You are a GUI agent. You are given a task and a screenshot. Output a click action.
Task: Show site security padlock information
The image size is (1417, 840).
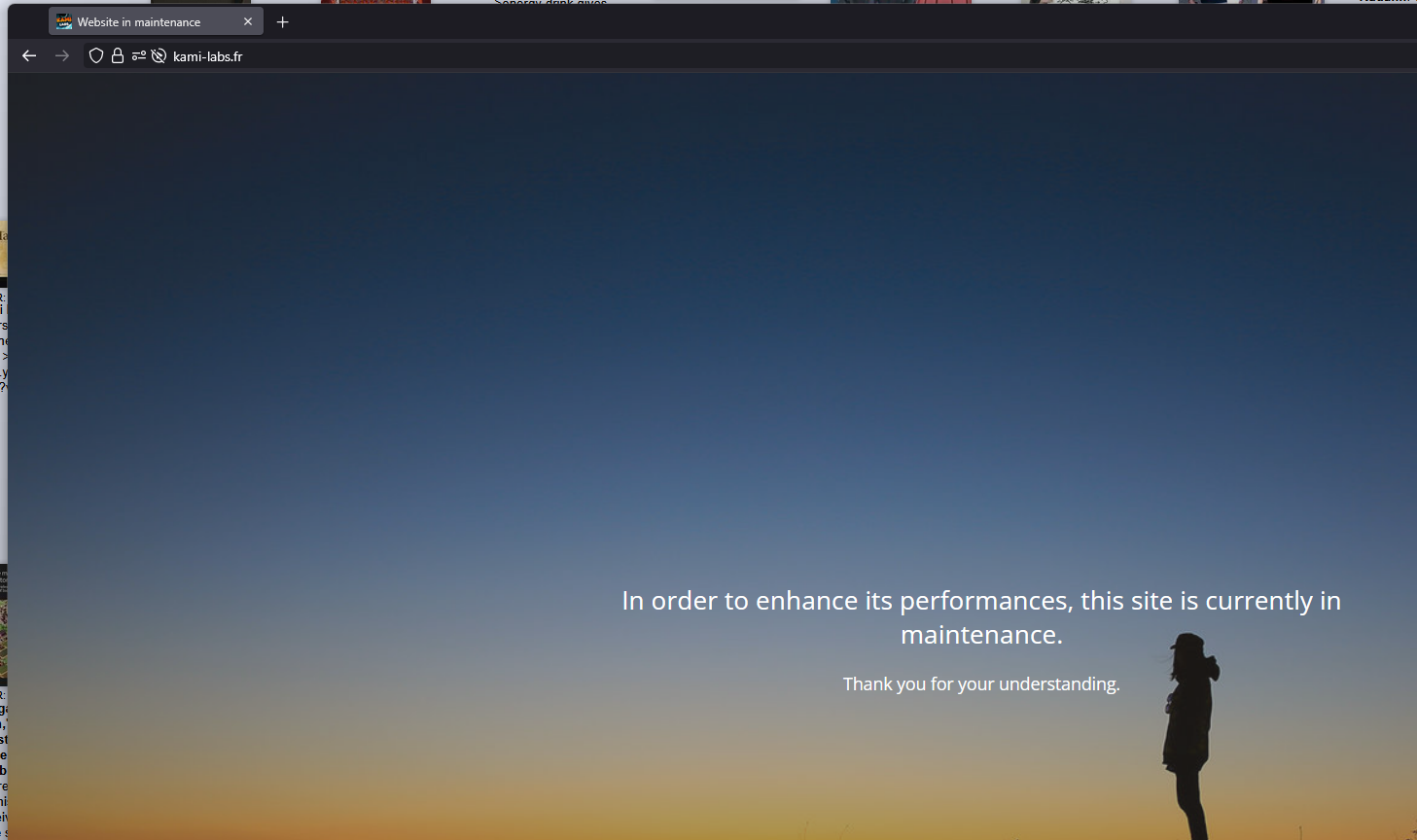tap(118, 56)
